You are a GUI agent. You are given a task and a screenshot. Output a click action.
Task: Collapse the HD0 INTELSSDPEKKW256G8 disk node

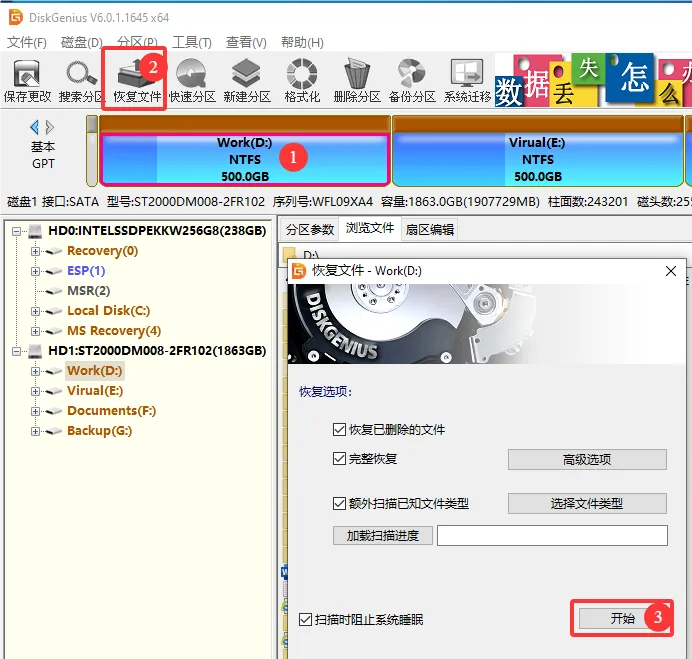pos(16,231)
